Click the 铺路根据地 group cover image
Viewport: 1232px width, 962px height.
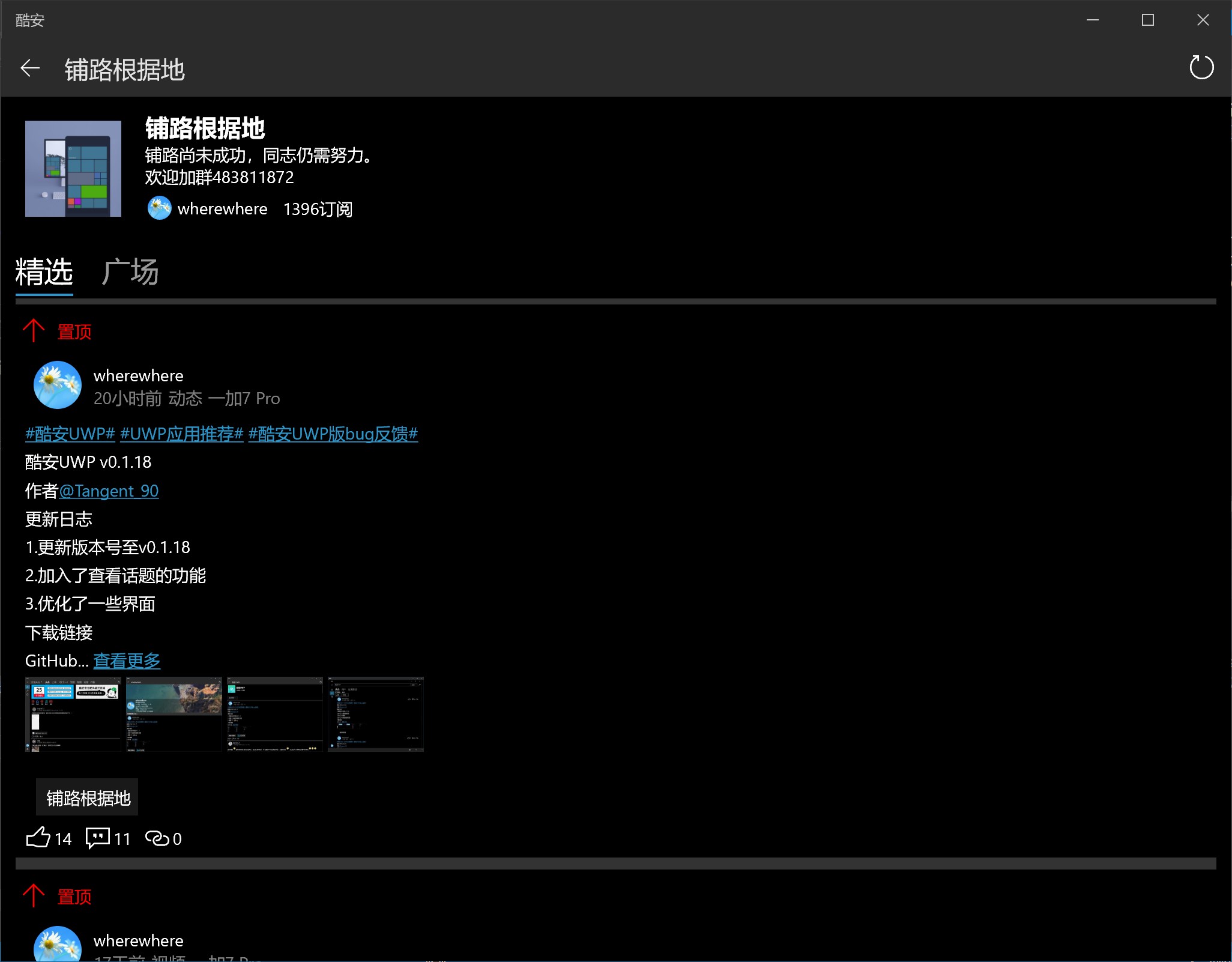[x=73, y=169]
